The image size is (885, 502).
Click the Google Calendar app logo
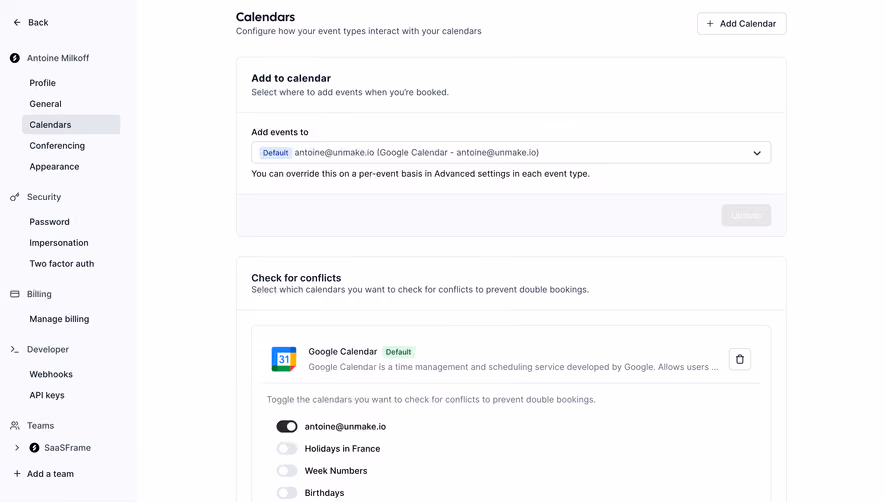pos(284,359)
